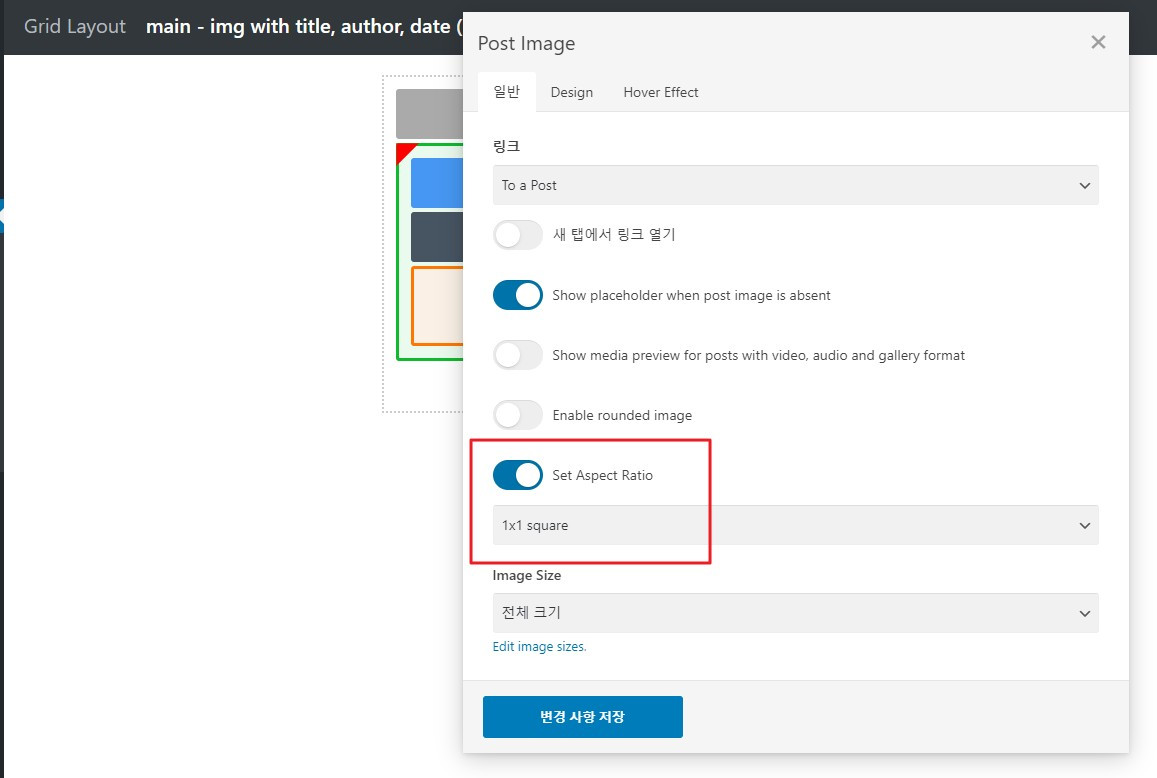This screenshot has height=778, width=1157.
Task: Open the Hover Effect tab
Action: 660,92
